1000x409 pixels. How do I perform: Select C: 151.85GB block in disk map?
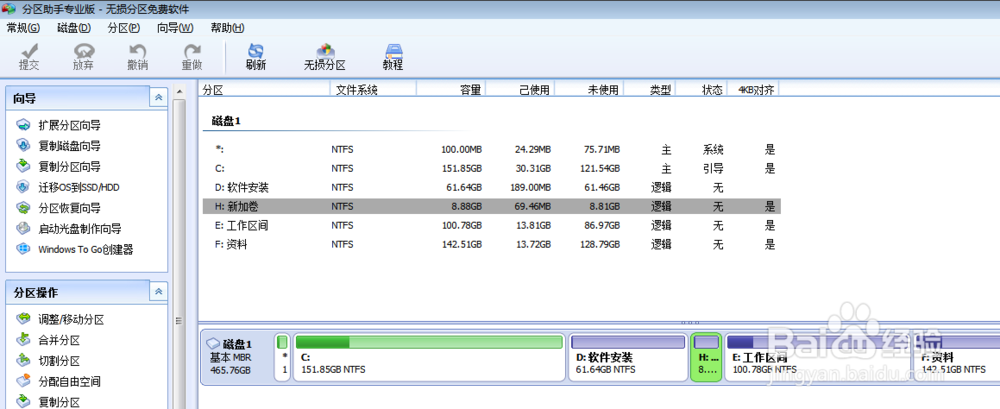[x=429, y=357]
